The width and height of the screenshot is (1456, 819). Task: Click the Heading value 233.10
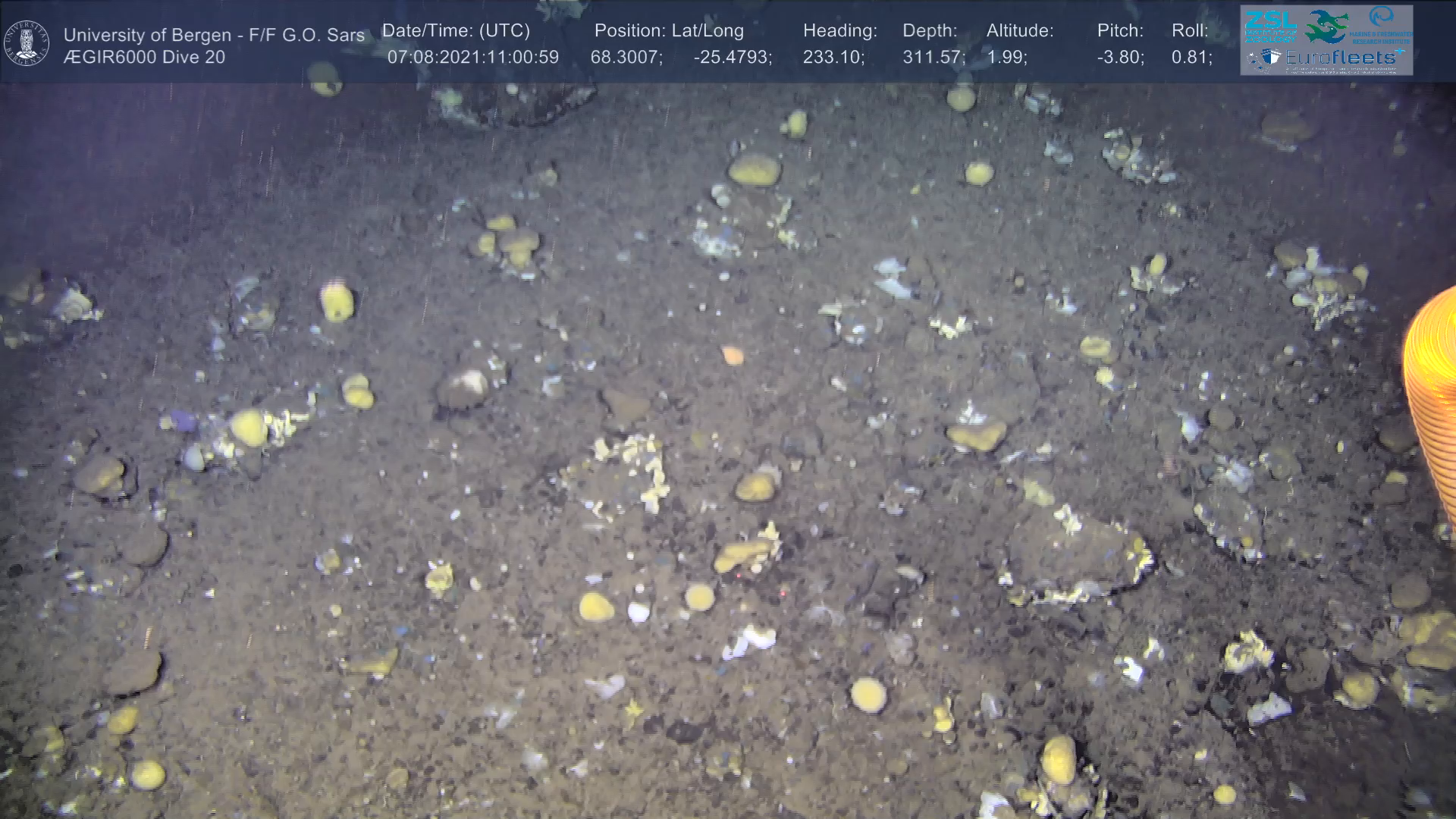pos(833,58)
